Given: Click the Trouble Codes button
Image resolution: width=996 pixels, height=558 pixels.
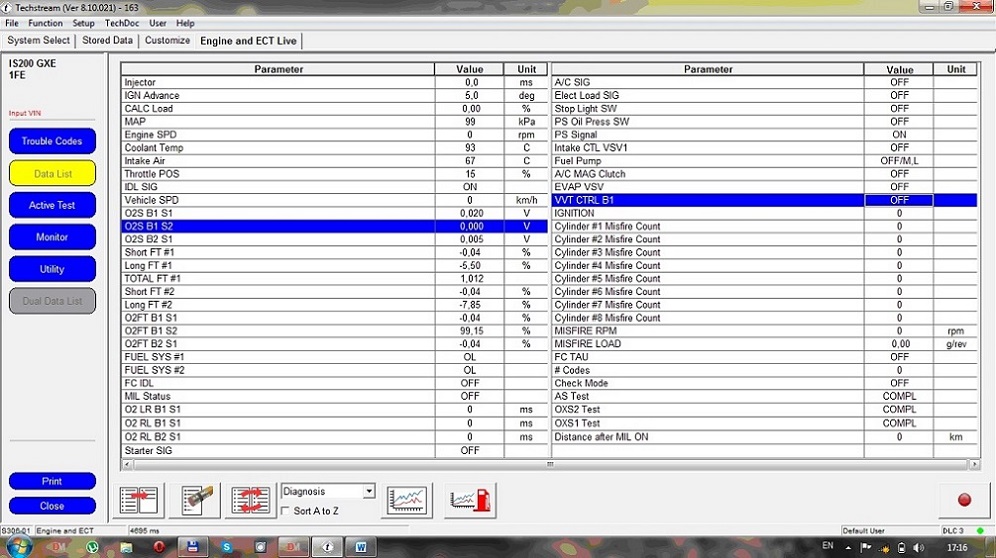Looking at the screenshot, I should [x=52, y=141].
